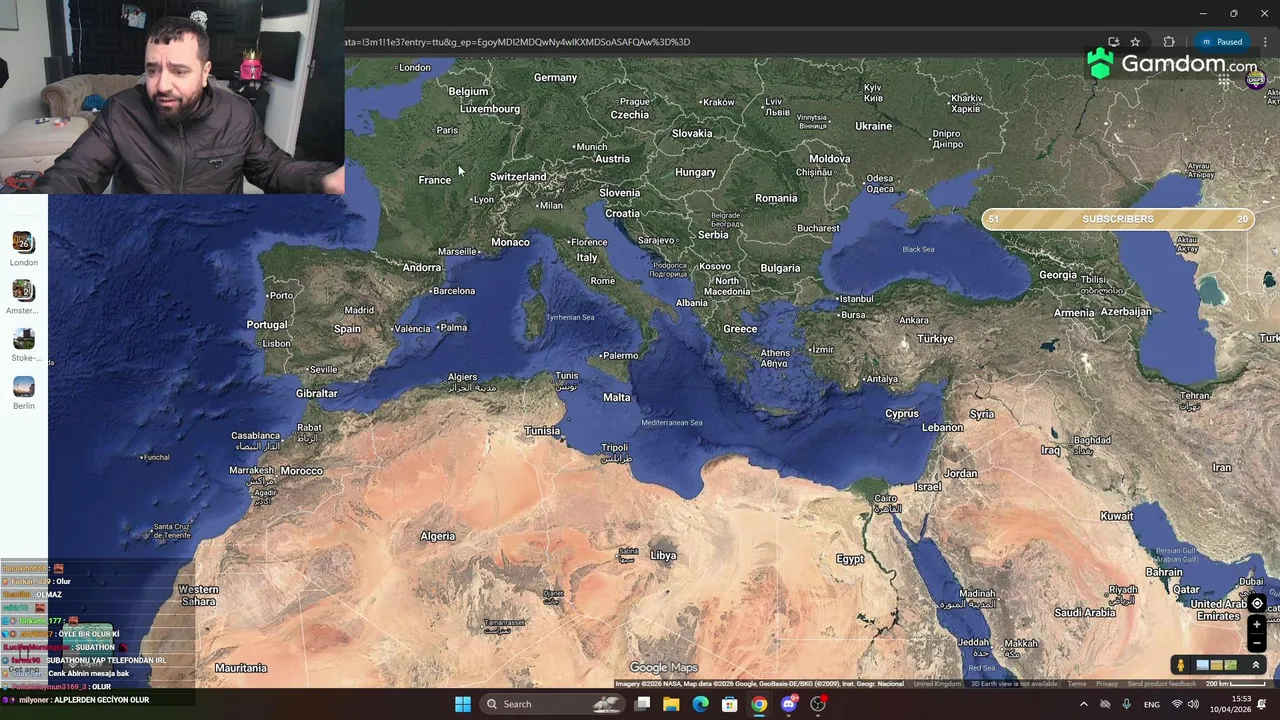This screenshot has height=720, width=1280.
Task: Open the Paused Chrome profile button
Action: 1222,42
